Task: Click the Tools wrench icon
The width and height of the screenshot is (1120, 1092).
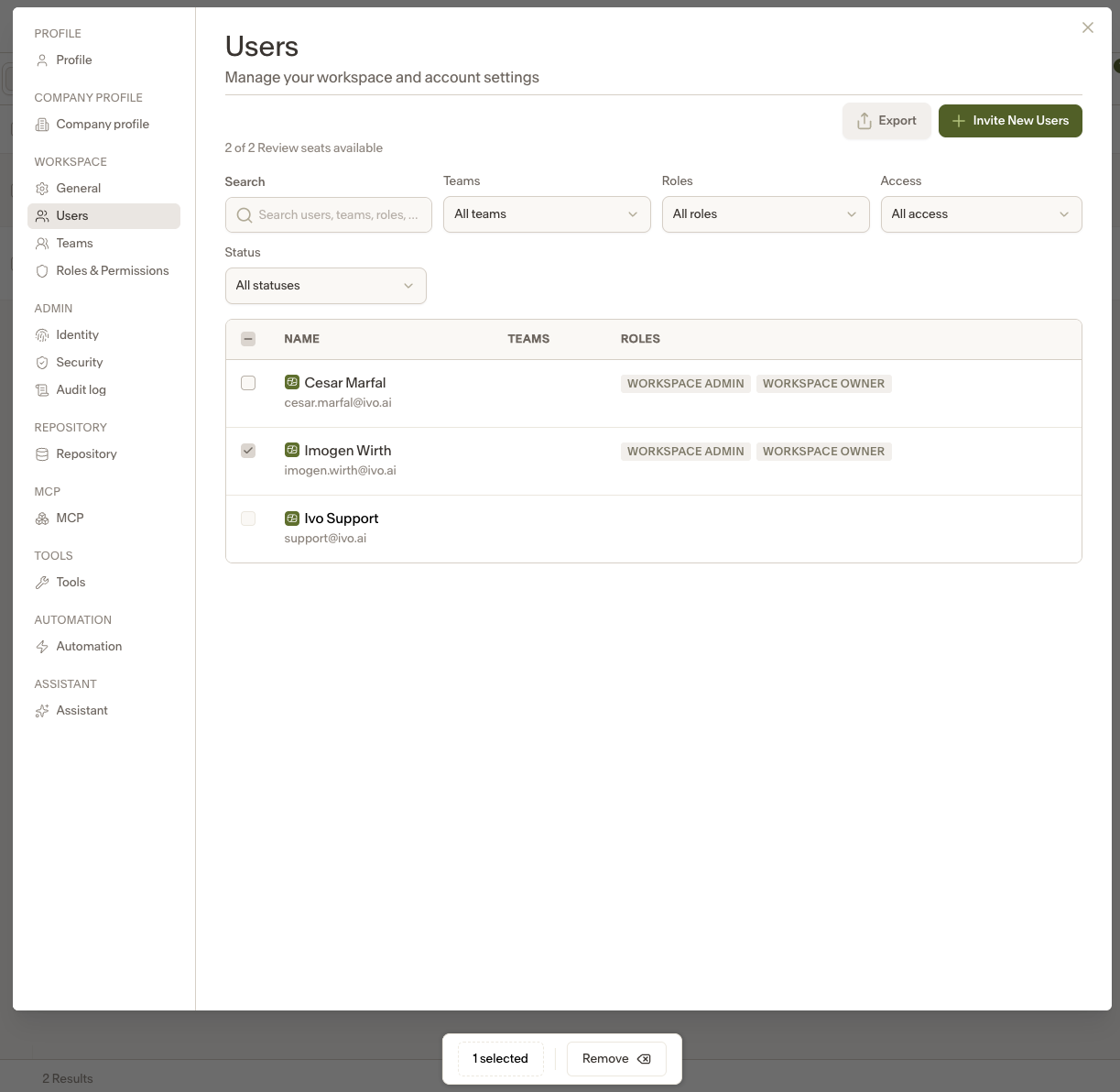Action: pos(42,583)
